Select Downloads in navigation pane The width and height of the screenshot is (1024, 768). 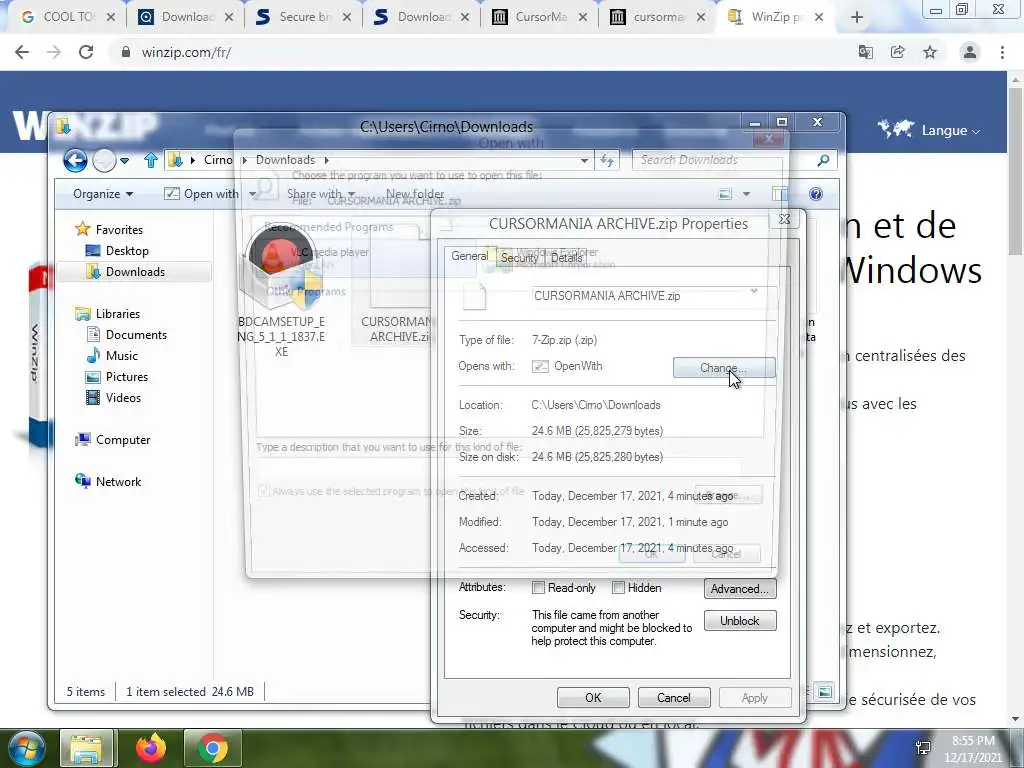pos(135,272)
